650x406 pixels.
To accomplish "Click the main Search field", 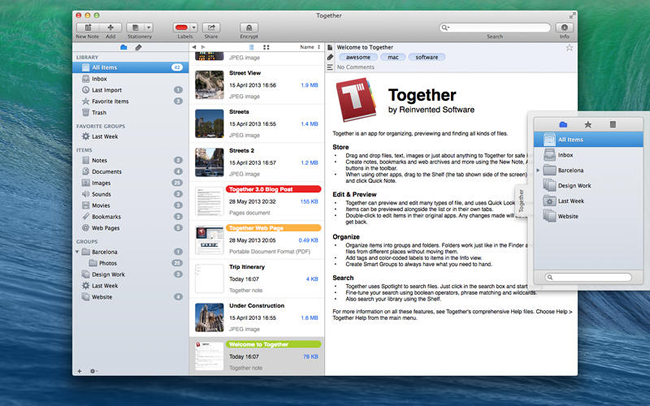I will (495, 27).
